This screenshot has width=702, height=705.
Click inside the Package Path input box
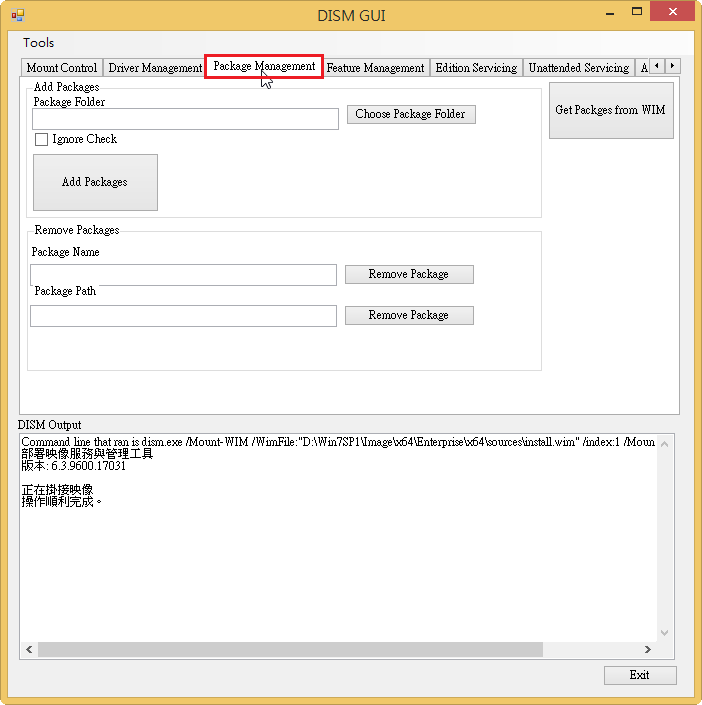click(183, 316)
